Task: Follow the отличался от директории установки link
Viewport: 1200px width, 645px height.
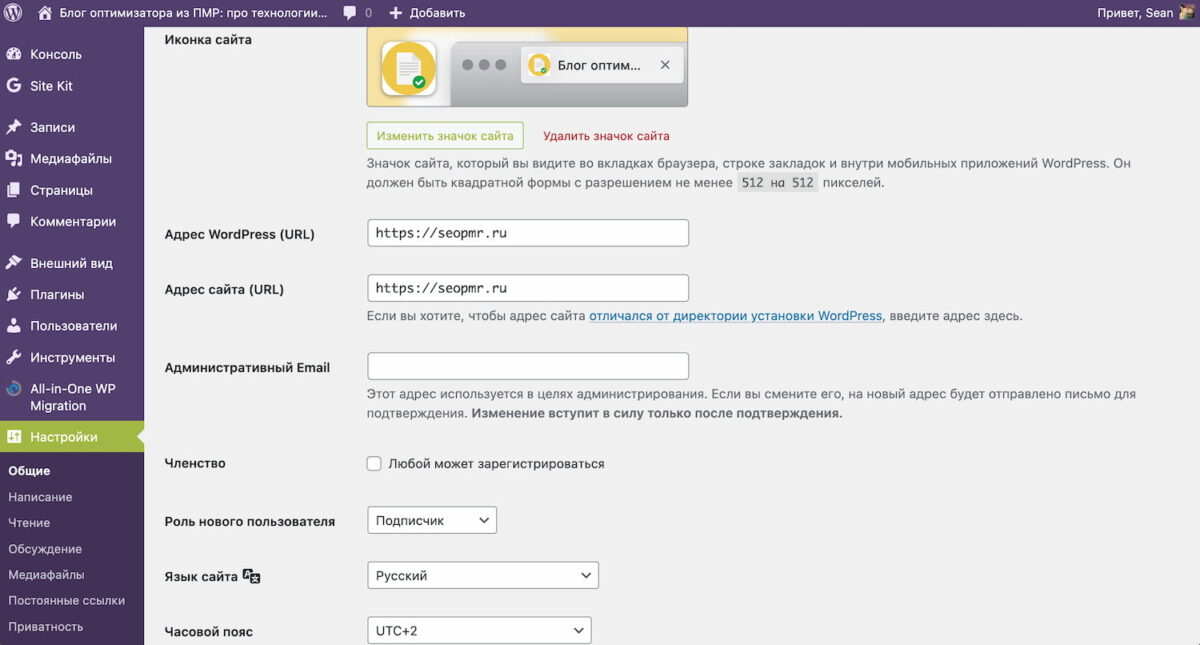Action: click(x=735, y=316)
